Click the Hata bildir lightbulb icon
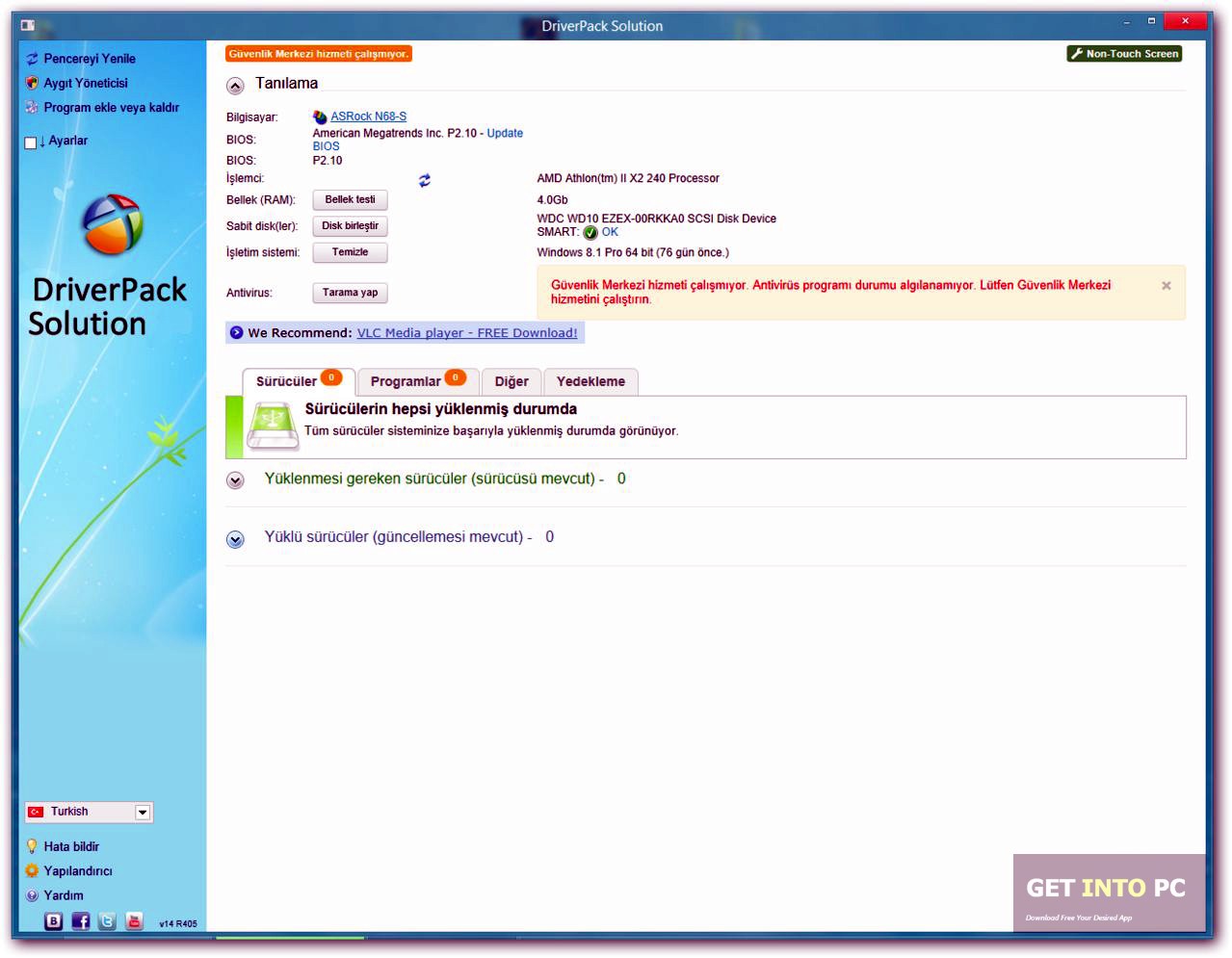The height and width of the screenshot is (958, 1232). pos(32,846)
